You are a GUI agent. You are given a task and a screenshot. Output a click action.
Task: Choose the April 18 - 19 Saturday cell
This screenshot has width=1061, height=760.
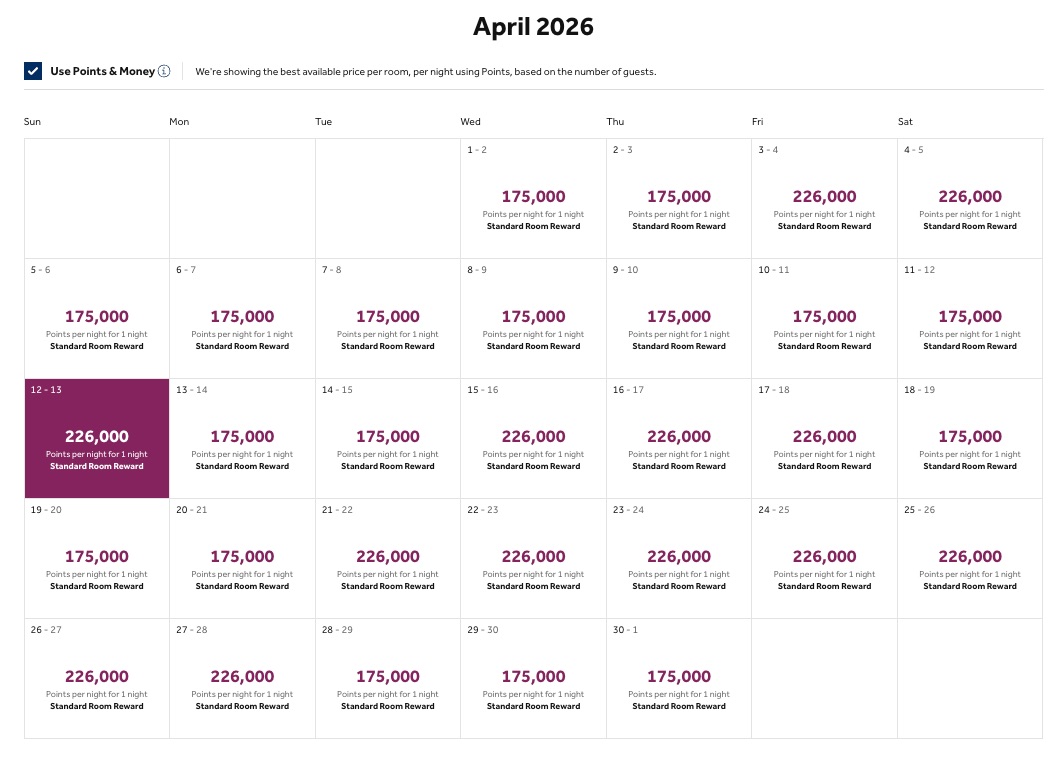(x=970, y=438)
